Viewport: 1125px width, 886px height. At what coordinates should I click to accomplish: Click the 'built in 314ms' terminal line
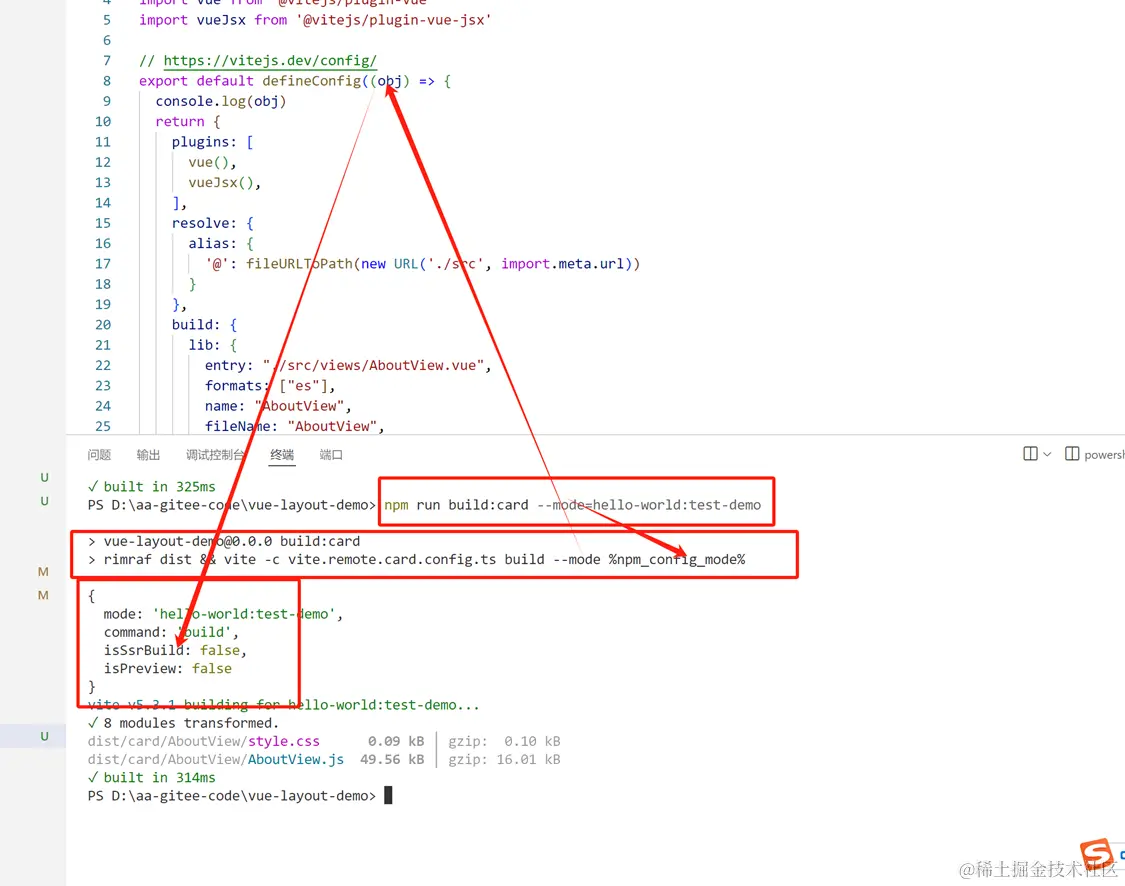click(151, 778)
